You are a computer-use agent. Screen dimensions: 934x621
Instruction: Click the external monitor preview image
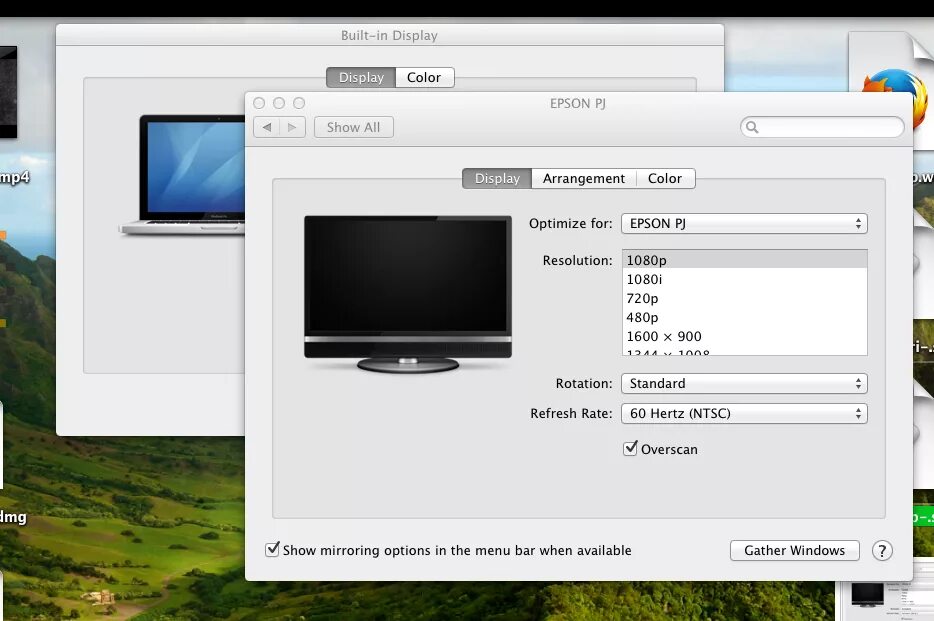pyautogui.click(x=408, y=294)
